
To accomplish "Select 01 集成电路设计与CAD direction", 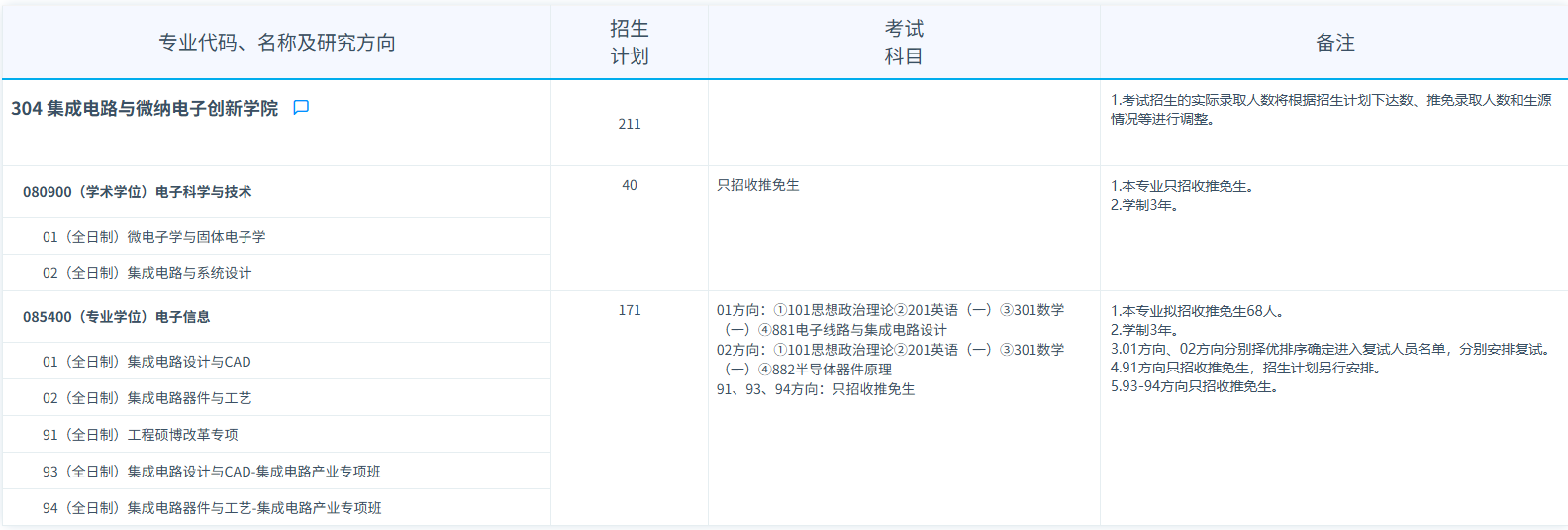I will pos(147,362).
